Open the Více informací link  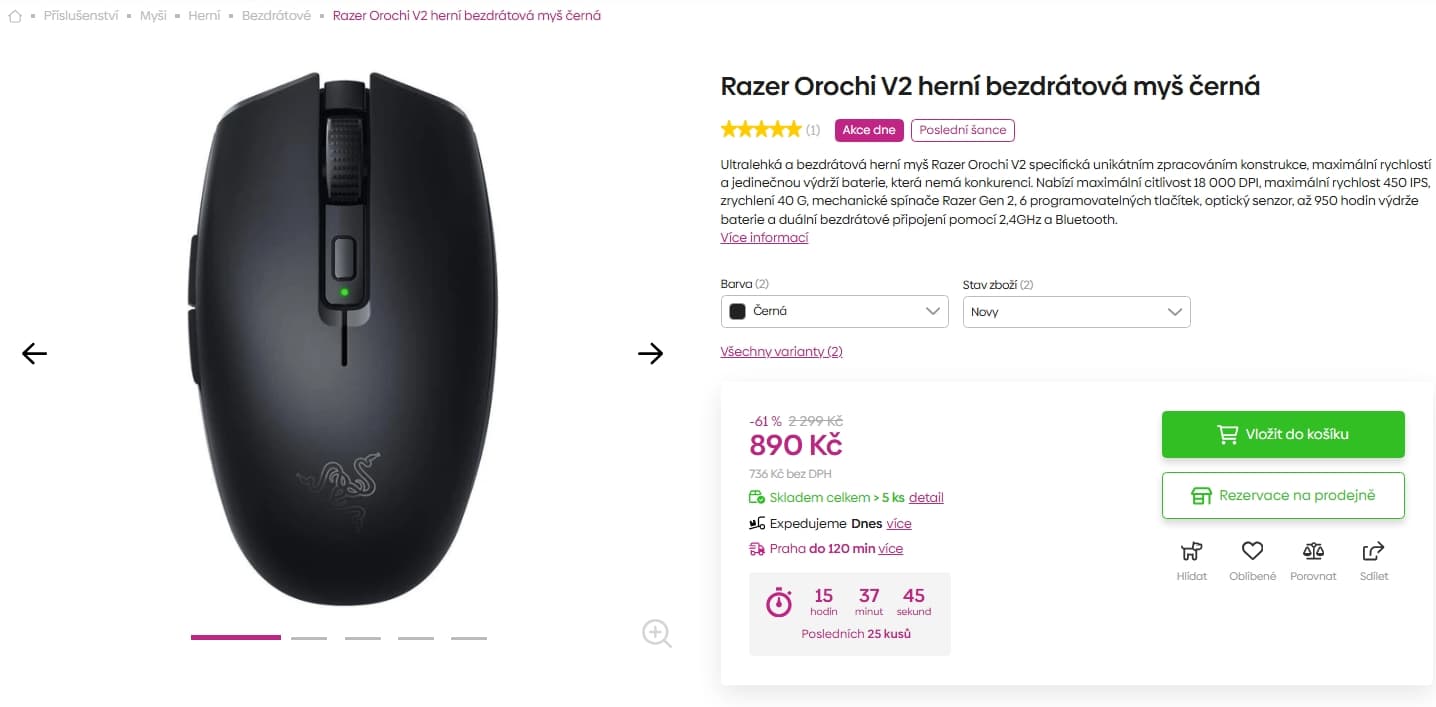pyautogui.click(x=764, y=237)
